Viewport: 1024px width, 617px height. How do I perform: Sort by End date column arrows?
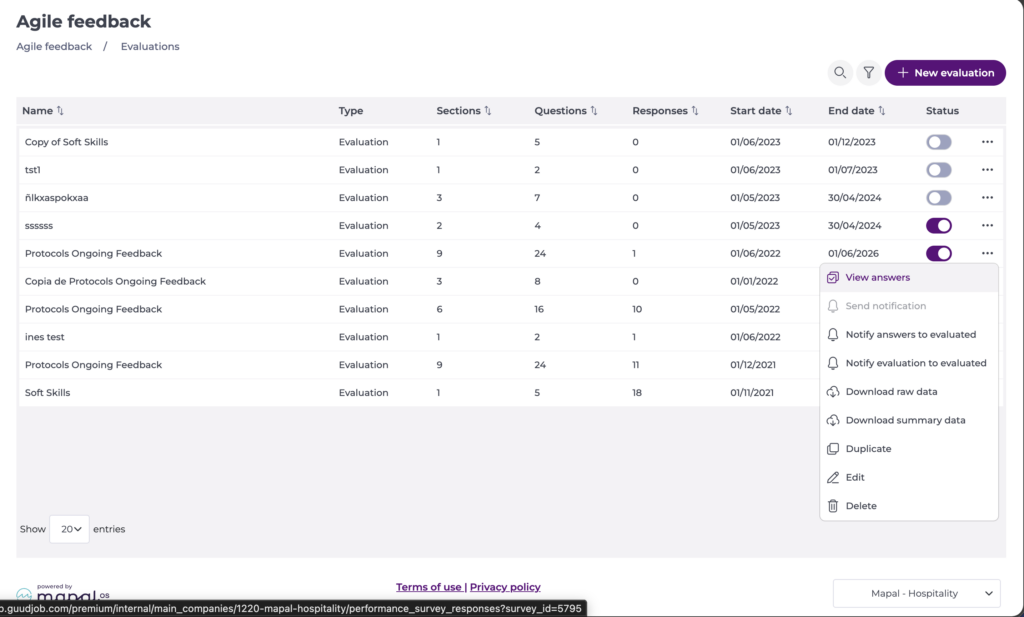882,111
